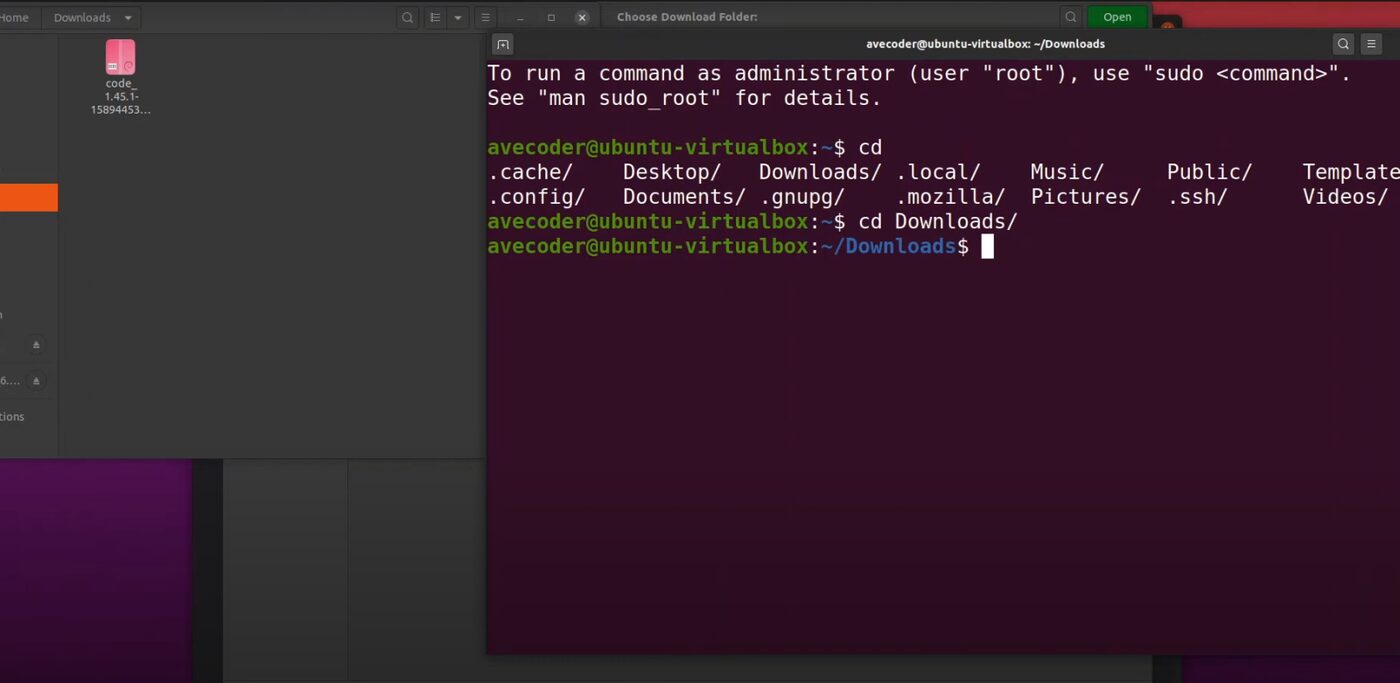This screenshot has height=683, width=1400.
Task: Click '.config/' in terminal listing
Action: (x=536, y=197)
